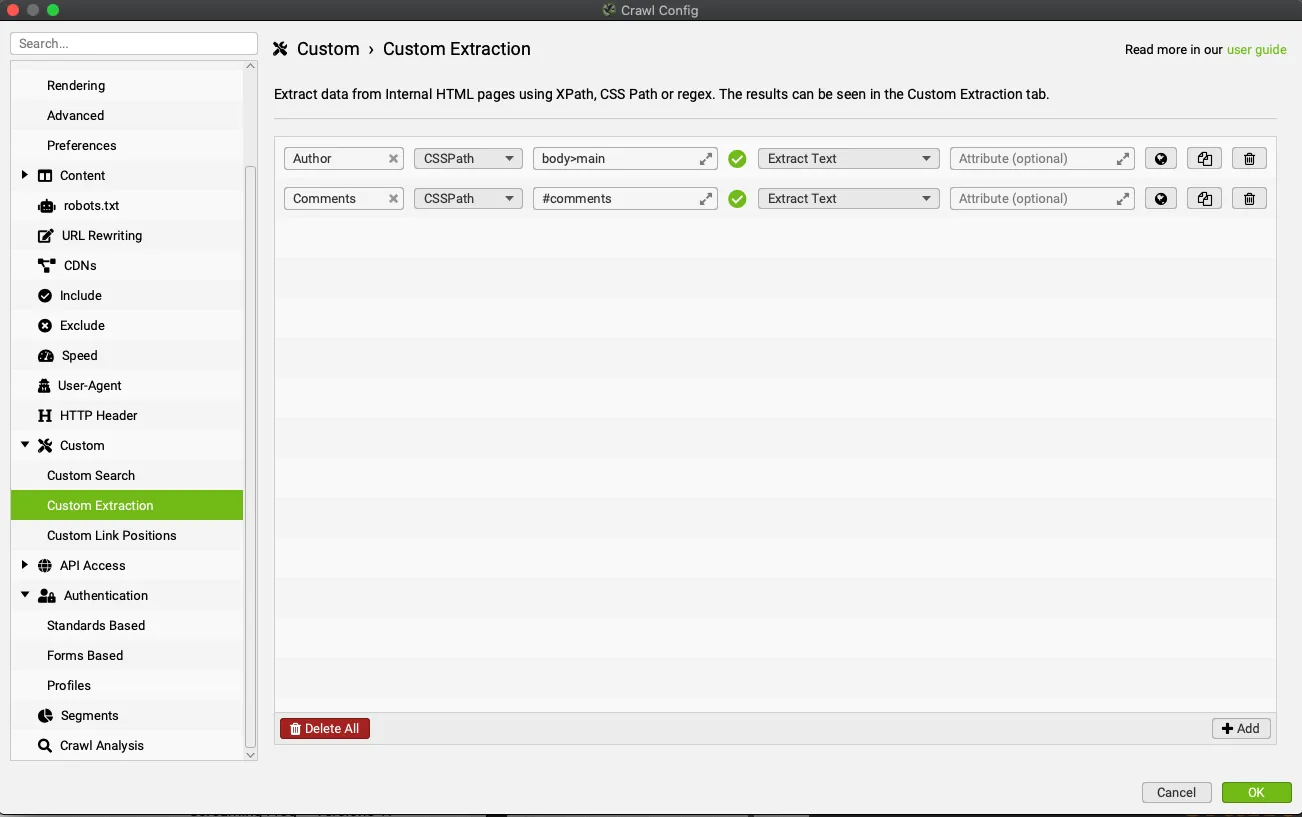The width and height of the screenshot is (1302, 817).
Task: Go to Crawl Analysis settings
Action: [x=101, y=745]
